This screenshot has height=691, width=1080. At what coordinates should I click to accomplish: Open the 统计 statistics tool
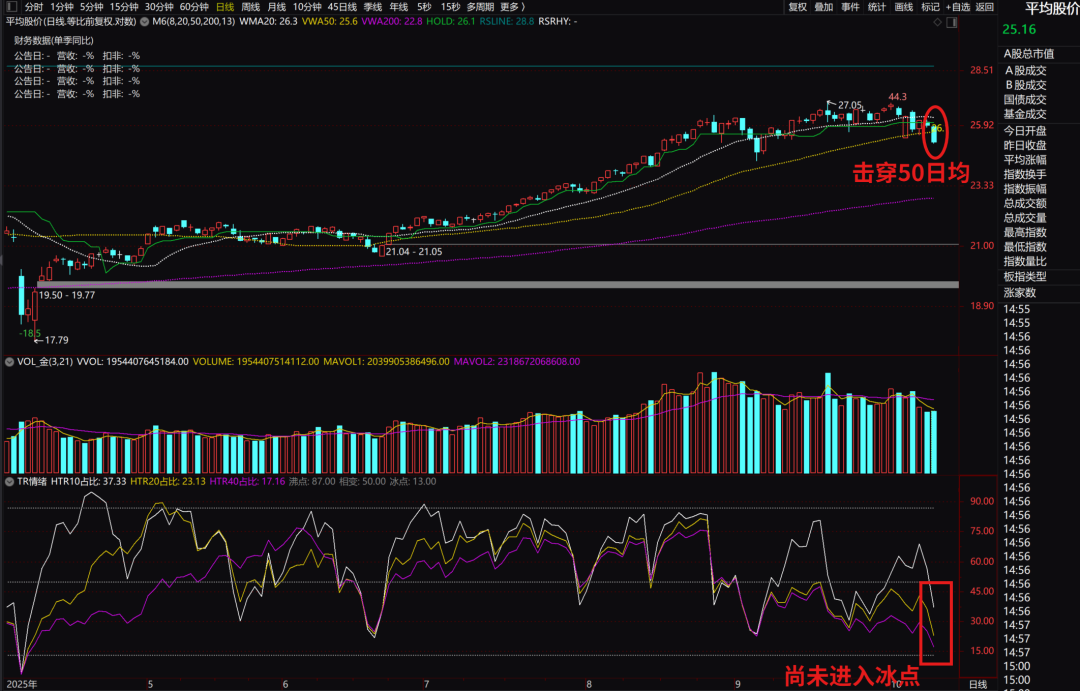point(877,7)
